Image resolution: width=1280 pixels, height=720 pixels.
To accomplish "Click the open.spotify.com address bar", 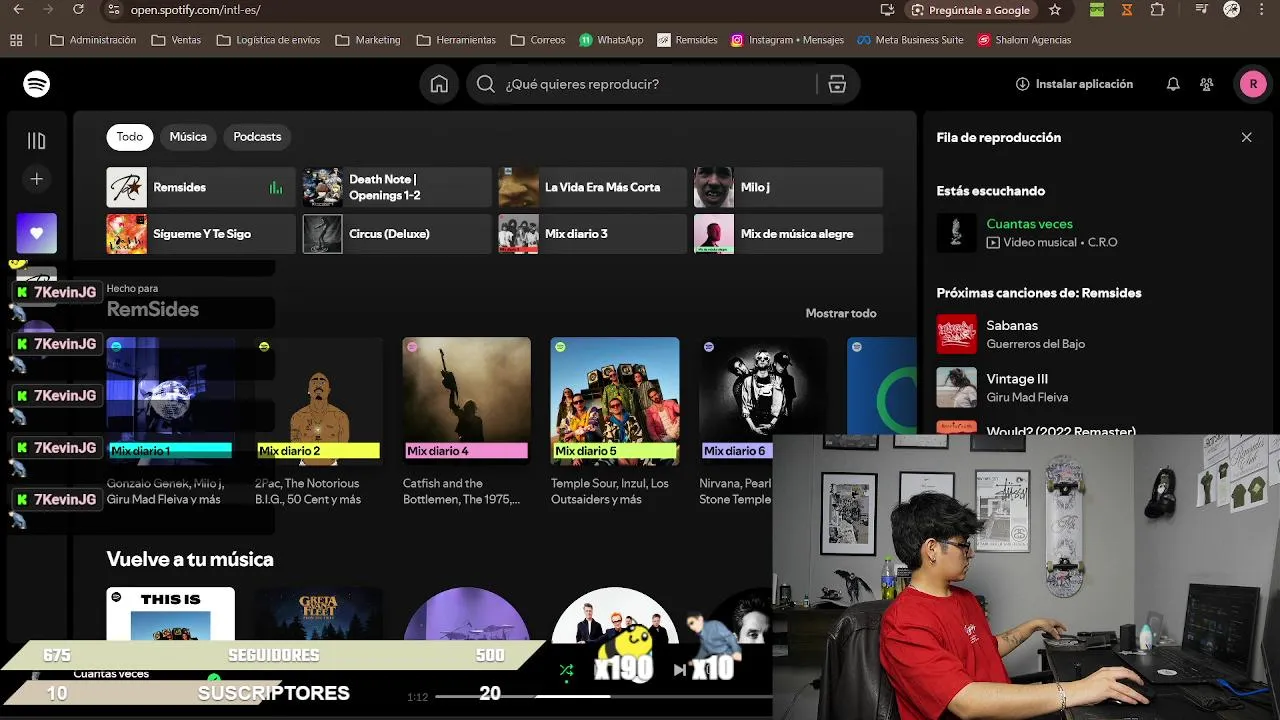I will click(490, 10).
